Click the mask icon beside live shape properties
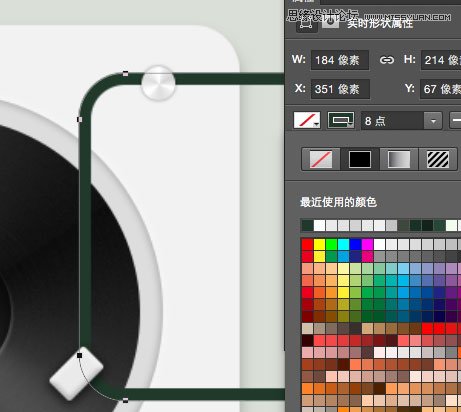This screenshot has width=461, height=412. (x=330, y=22)
